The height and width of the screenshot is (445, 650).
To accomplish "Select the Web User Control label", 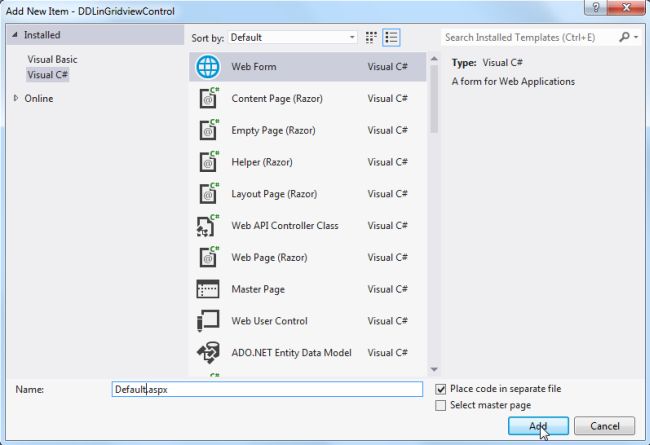I will point(269,321).
